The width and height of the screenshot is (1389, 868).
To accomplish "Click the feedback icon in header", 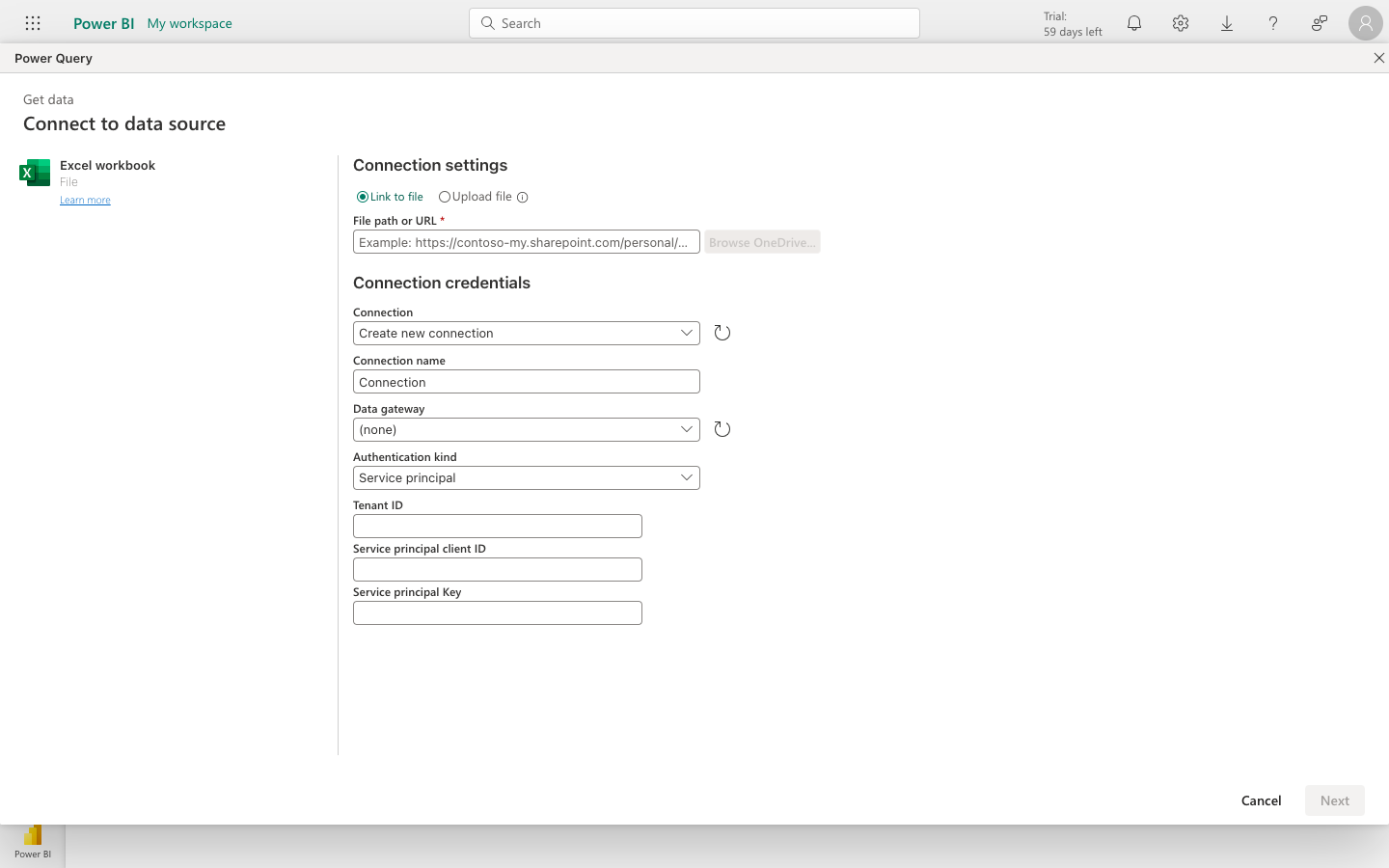I will [1320, 23].
